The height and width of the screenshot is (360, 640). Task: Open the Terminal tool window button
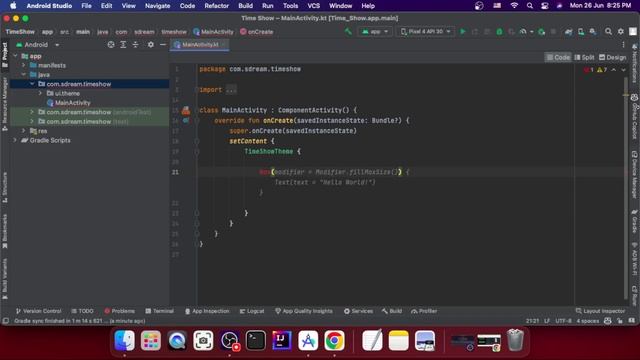pyautogui.click(x=160, y=311)
